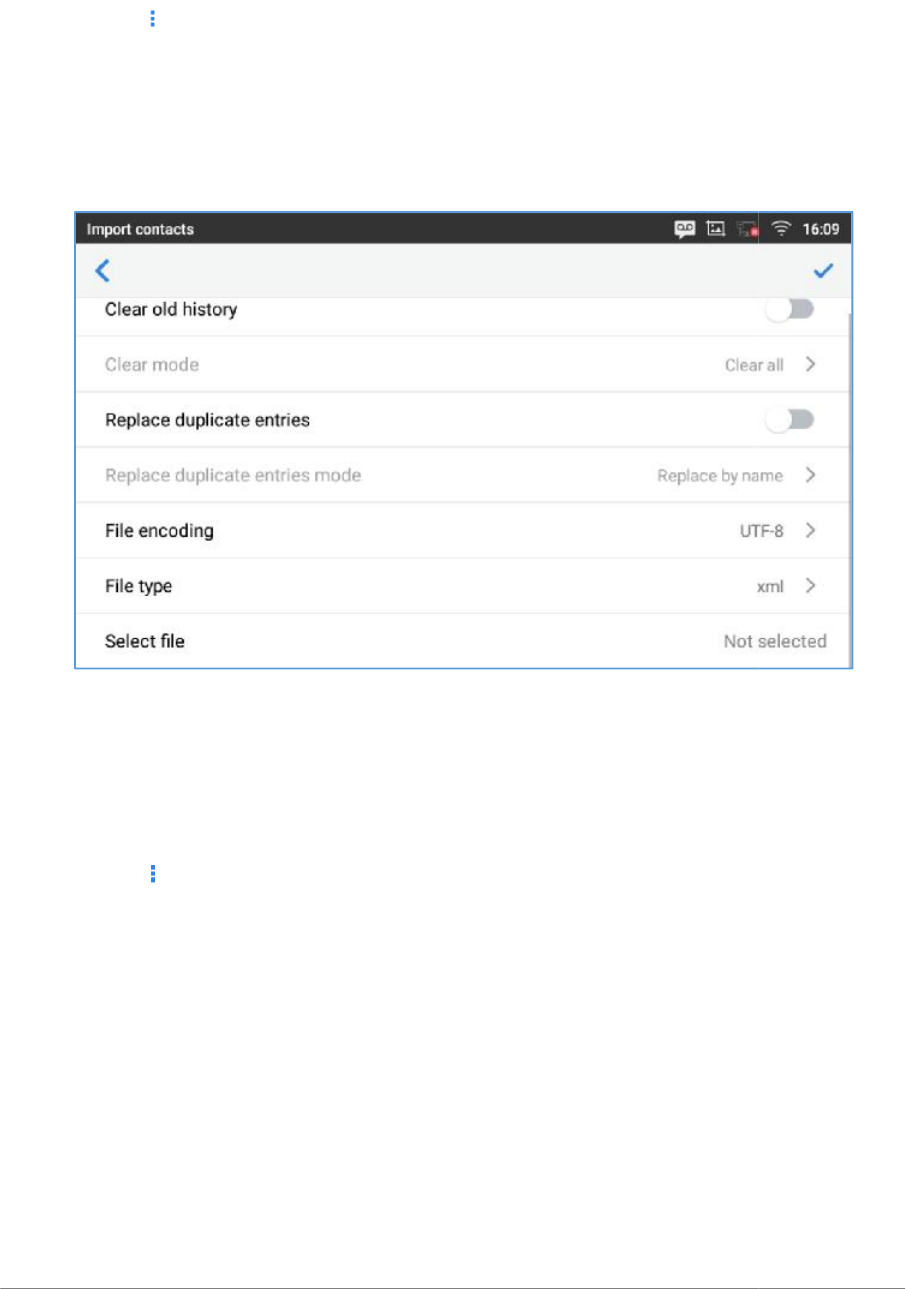The width and height of the screenshot is (906, 1289).
Task: Tap the screen-cast icon with red dot
Action: tap(748, 229)
